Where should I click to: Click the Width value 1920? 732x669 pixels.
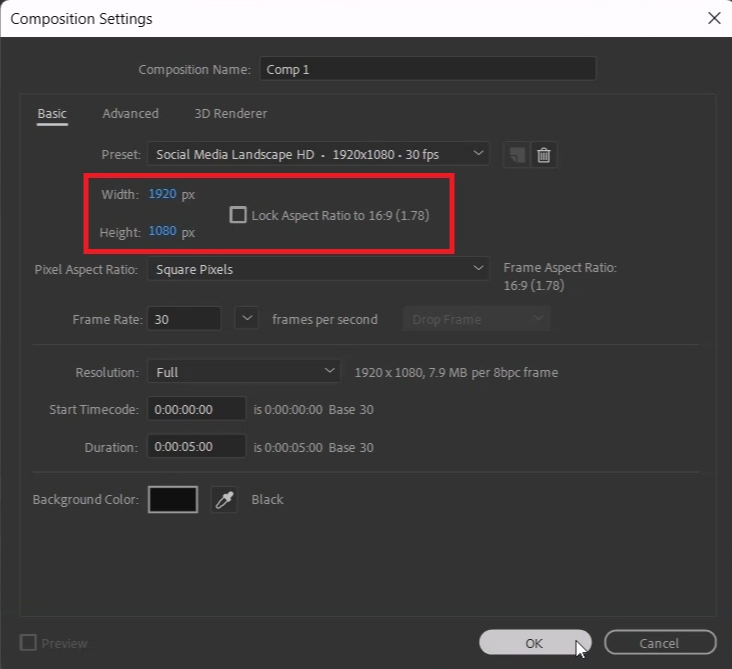(162, 193)
